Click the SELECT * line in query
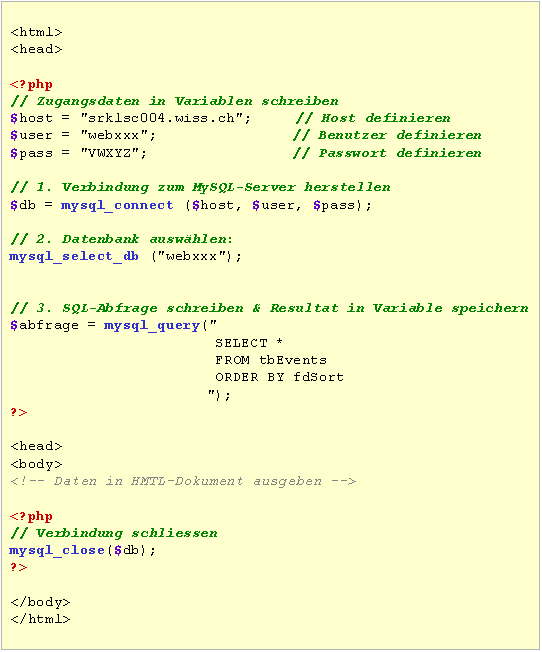This screenshot has height=652, width=542. point(249,343)
